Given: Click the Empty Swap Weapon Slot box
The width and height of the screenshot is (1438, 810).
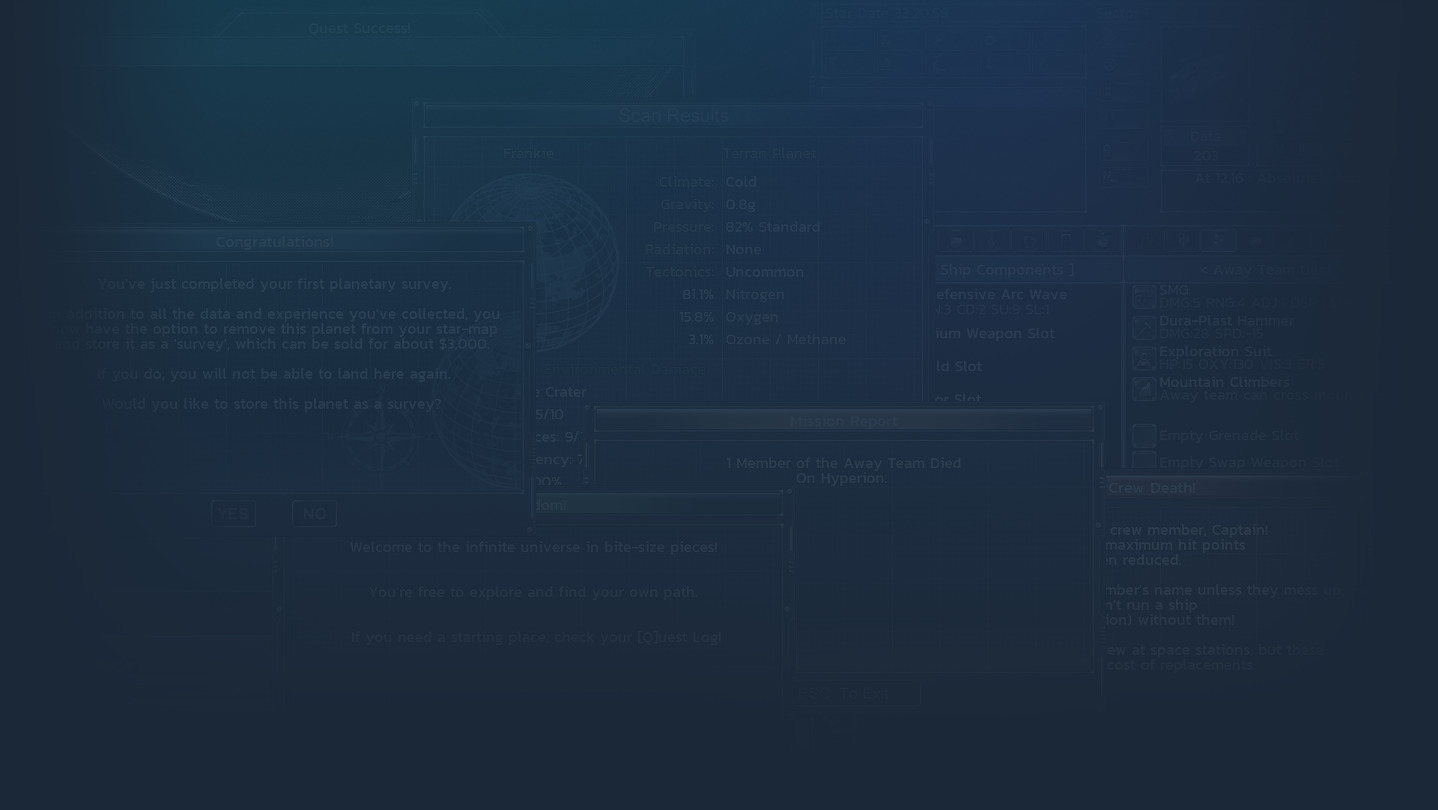Looking at the screenshot, I should (x=1143, y=461).
